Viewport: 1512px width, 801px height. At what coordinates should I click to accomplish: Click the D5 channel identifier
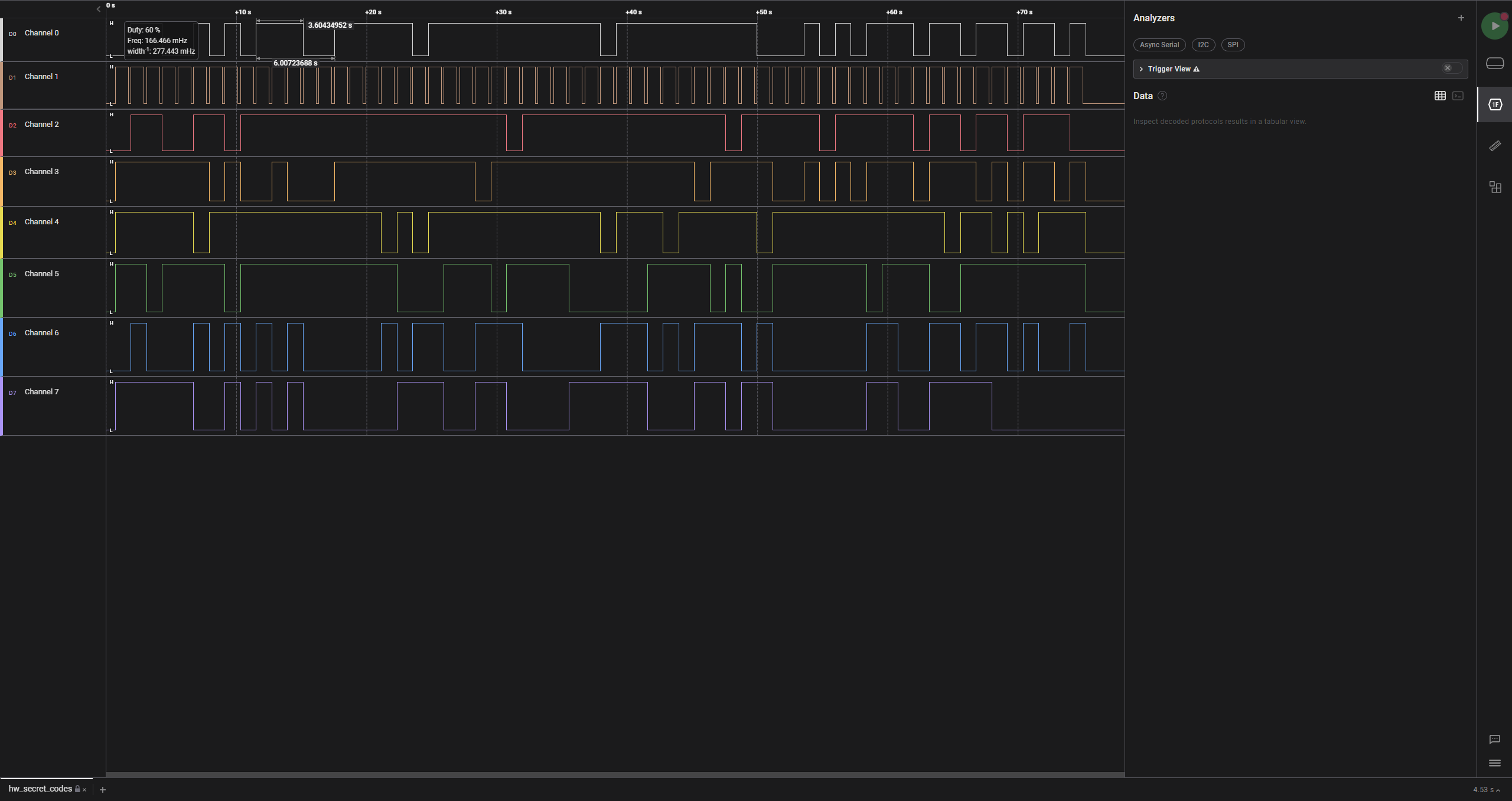tap(12, 275)
